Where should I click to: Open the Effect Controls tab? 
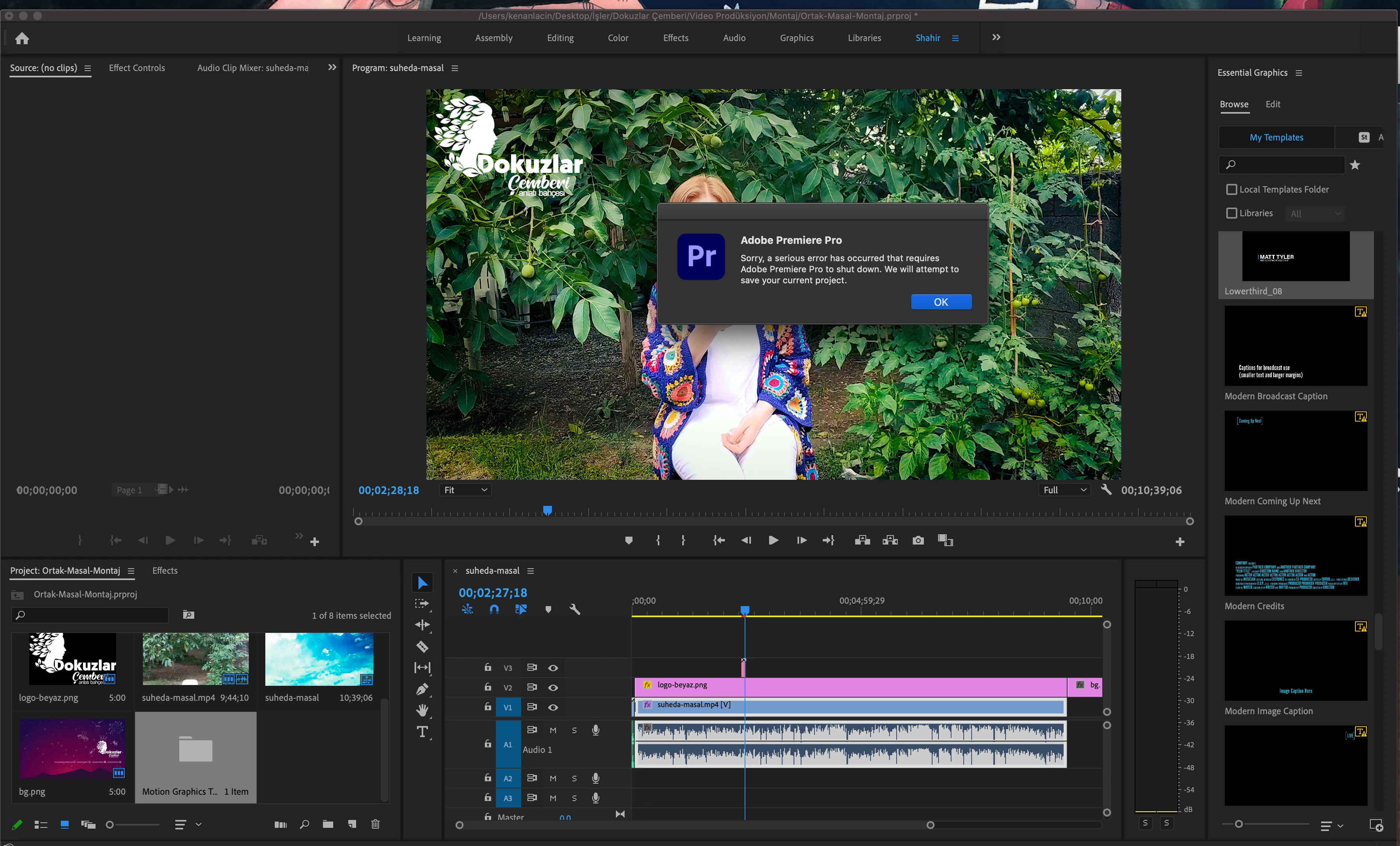pos(136,67)
